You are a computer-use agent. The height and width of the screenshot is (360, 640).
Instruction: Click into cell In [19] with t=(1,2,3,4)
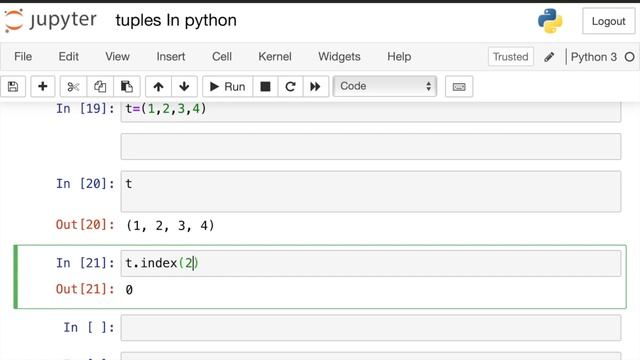371,111
